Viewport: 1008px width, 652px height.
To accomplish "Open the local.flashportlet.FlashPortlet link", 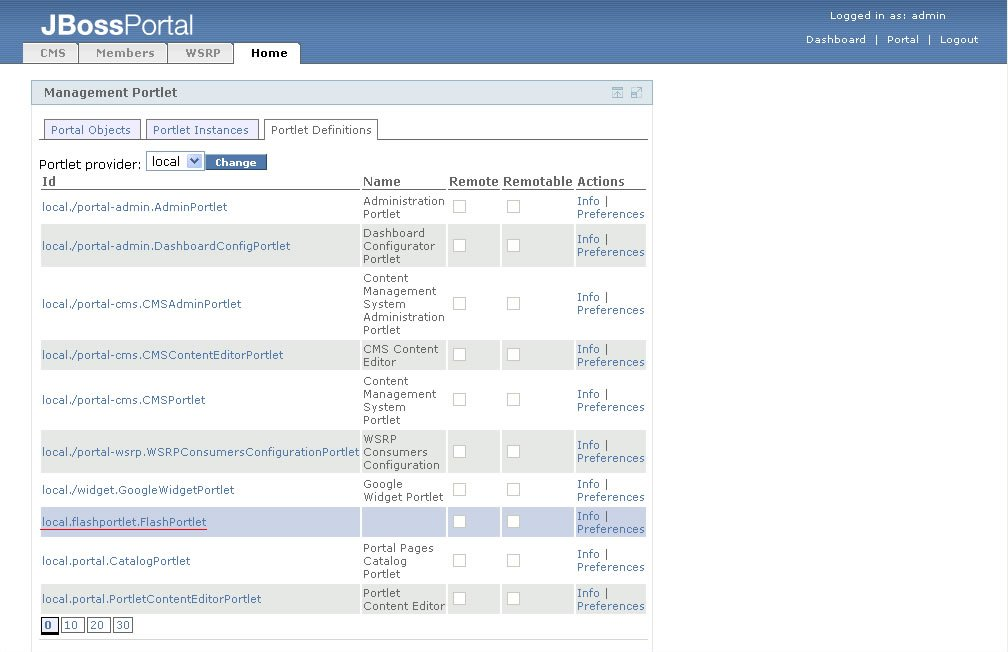I will [124, 522].
